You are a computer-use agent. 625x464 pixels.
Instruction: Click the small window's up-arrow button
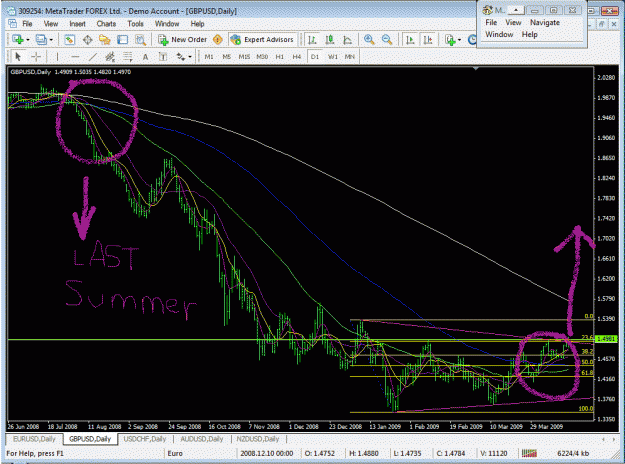tap(516, 10)
